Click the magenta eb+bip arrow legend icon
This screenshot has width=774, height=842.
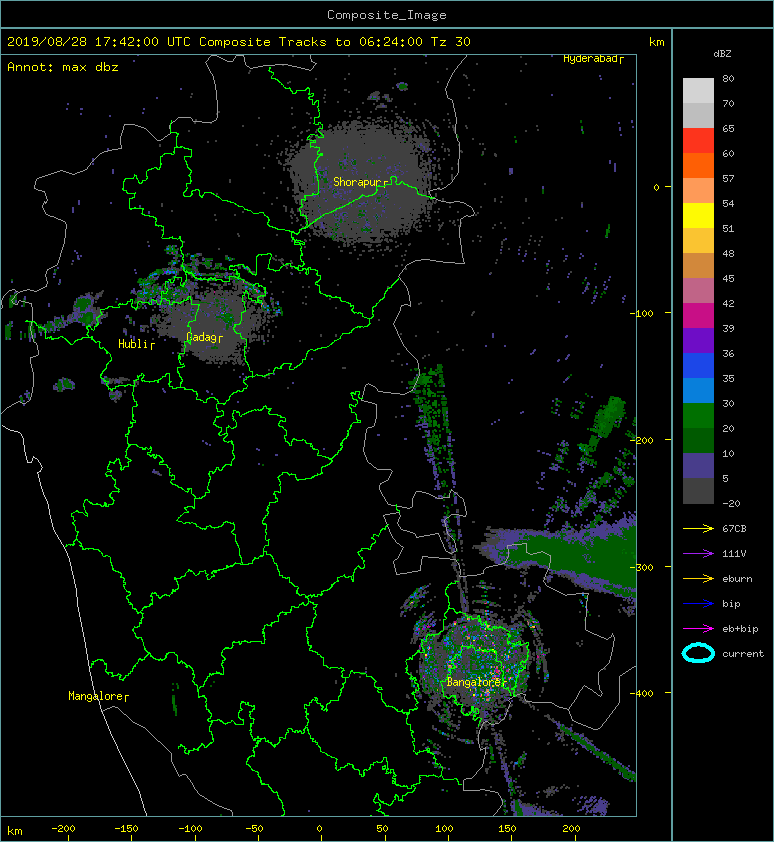(x=698, y=629)
